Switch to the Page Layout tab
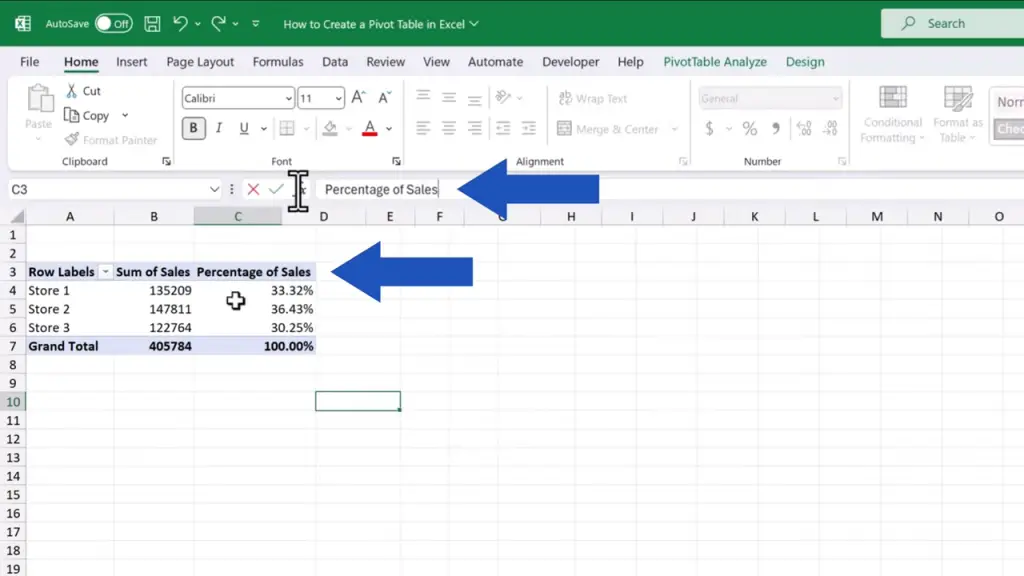 200,62
